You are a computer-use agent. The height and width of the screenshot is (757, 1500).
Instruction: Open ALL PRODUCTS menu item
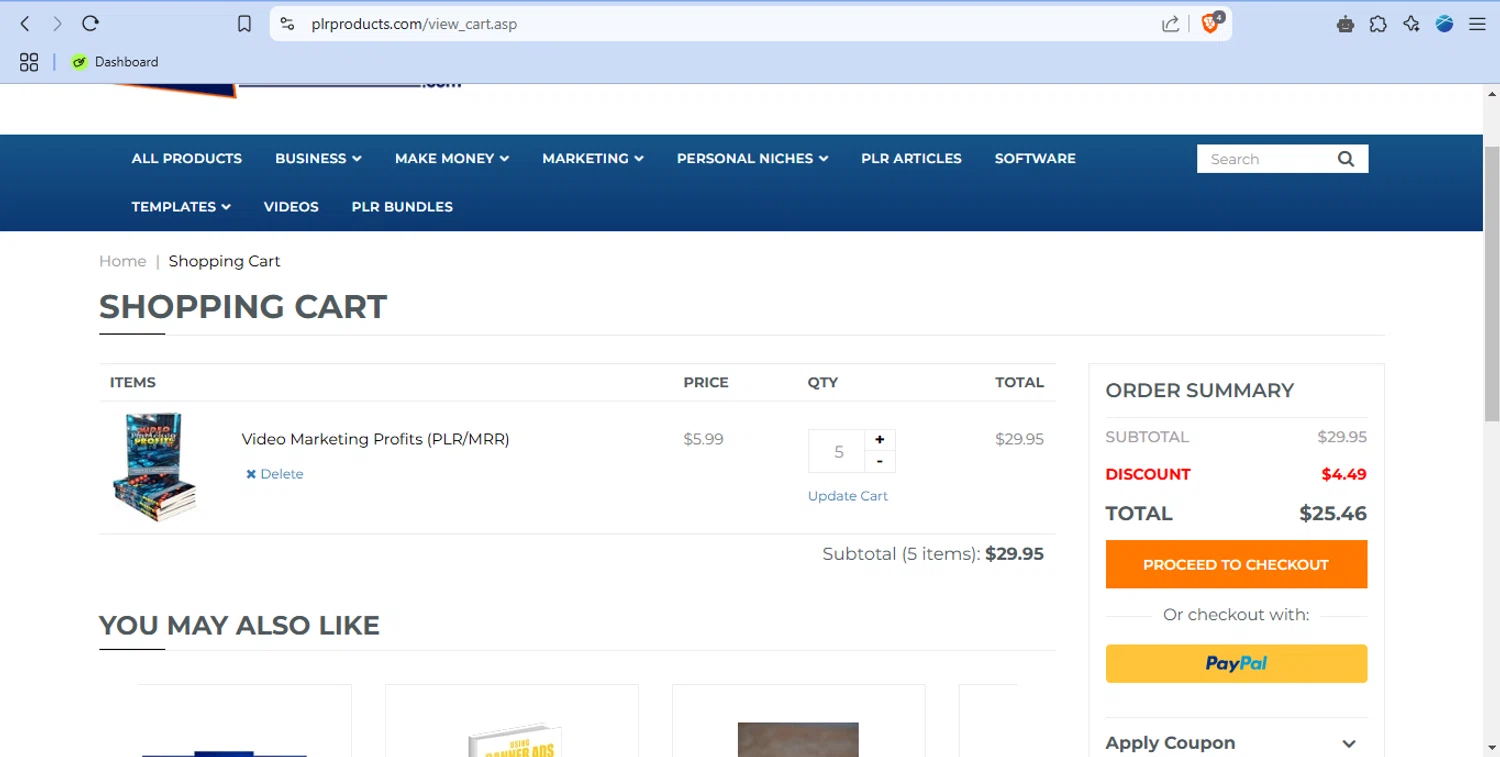click(x=187, y=158)
